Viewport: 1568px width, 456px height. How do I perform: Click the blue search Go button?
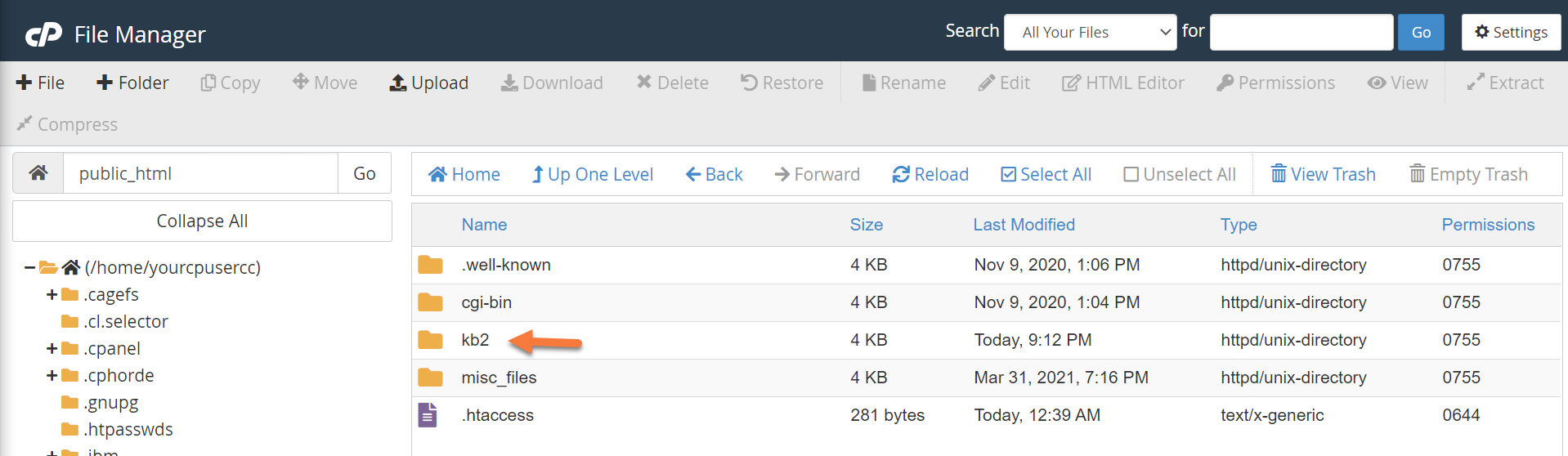(x=1421, y=33)
